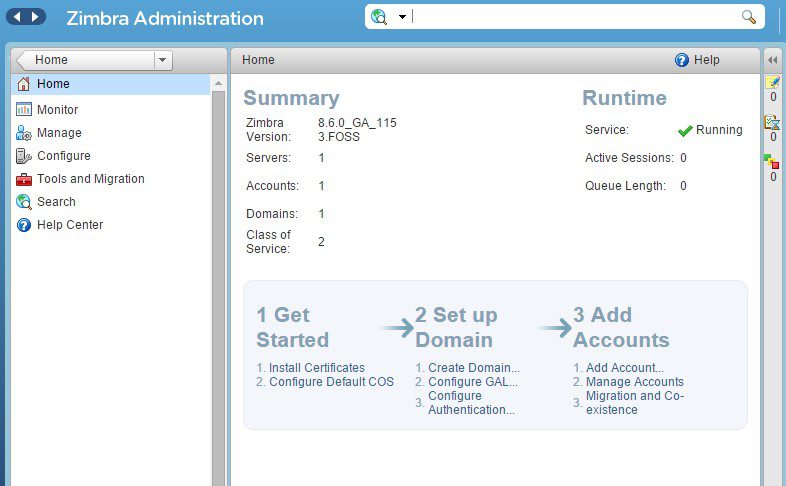This screenshot has height=486, width=786.
Task: Click the Queue Length label
Action: coord(626,186)
